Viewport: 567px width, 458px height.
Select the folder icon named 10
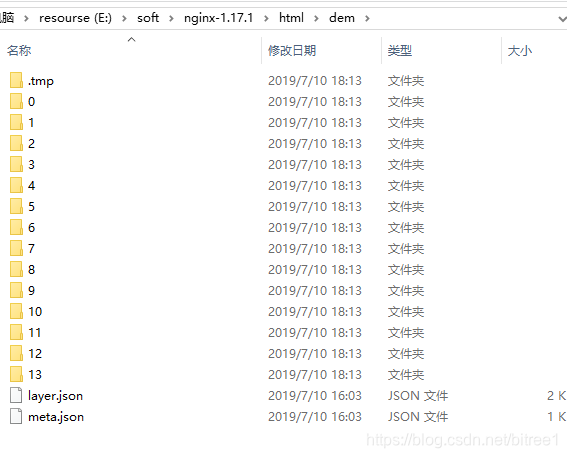[16, 311]
